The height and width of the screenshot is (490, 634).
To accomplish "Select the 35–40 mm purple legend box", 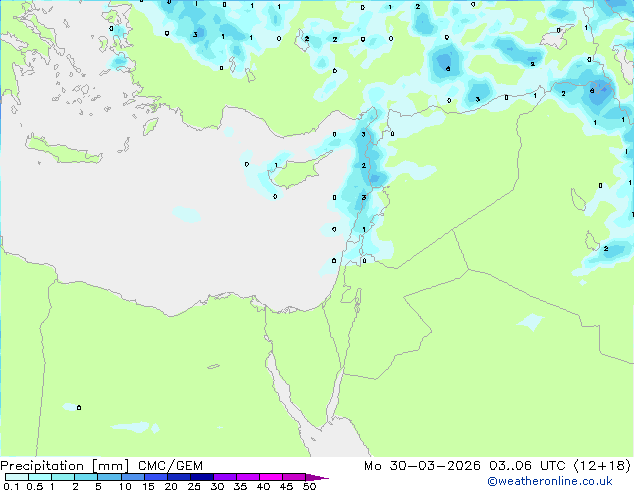I will tap(247, 477).
